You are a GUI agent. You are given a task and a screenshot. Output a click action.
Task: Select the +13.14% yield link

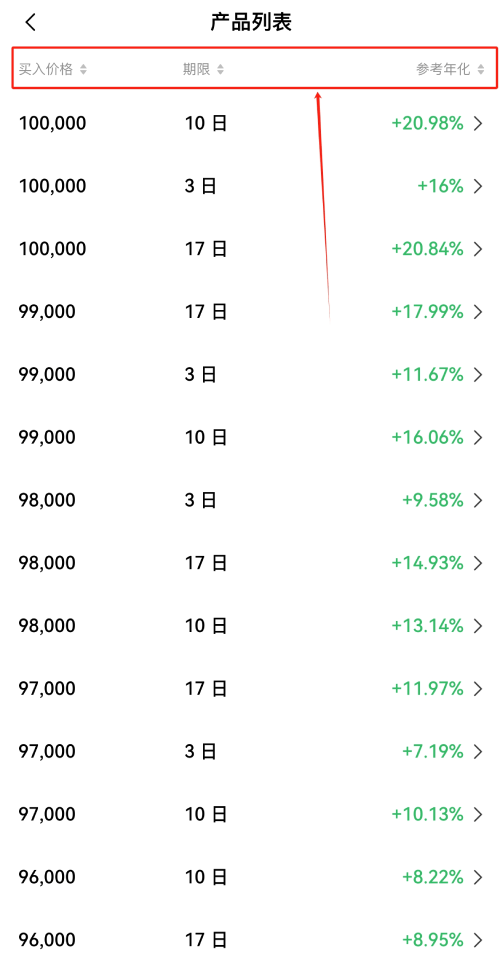click(x=427, y=626)
